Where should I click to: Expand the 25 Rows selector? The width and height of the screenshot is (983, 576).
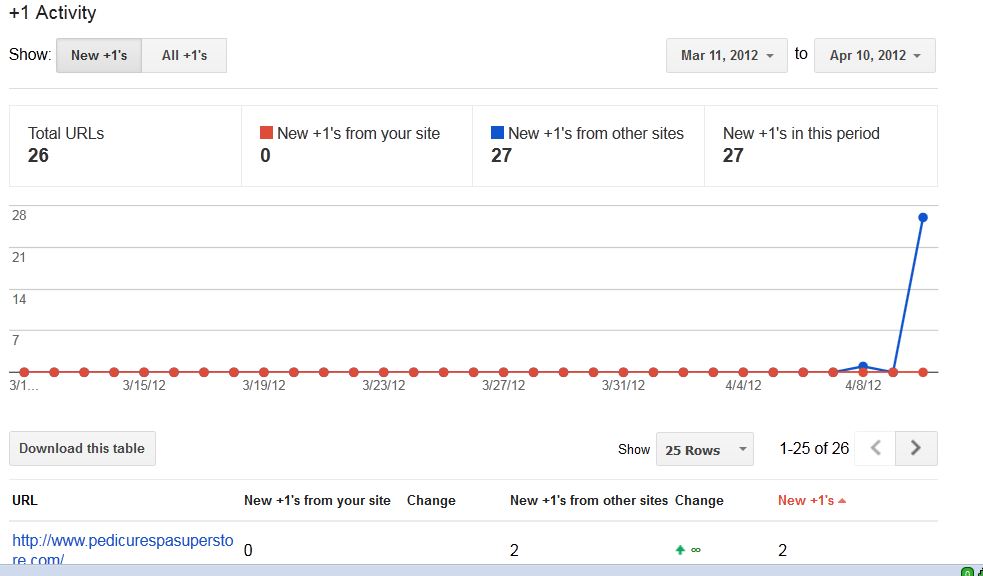point(705,449)
